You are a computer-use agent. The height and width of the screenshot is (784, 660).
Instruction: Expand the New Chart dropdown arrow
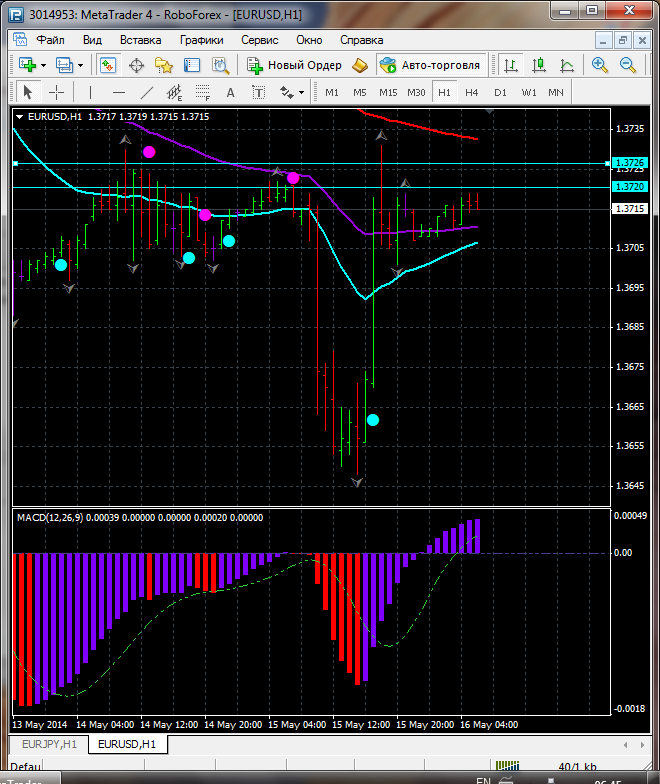click(x=44, y=66)
